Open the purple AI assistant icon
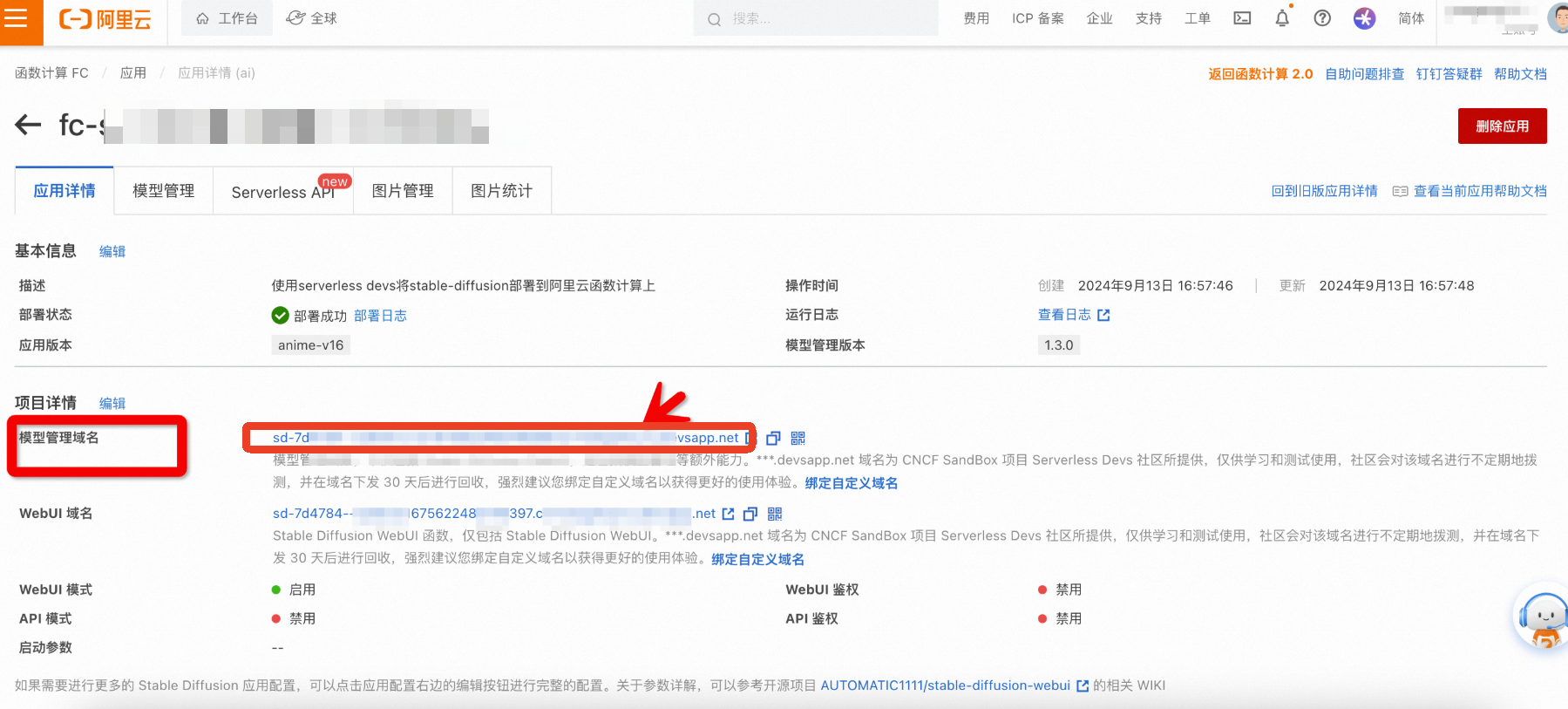The image size is (1568, 709). click(x=1364, y=18)
